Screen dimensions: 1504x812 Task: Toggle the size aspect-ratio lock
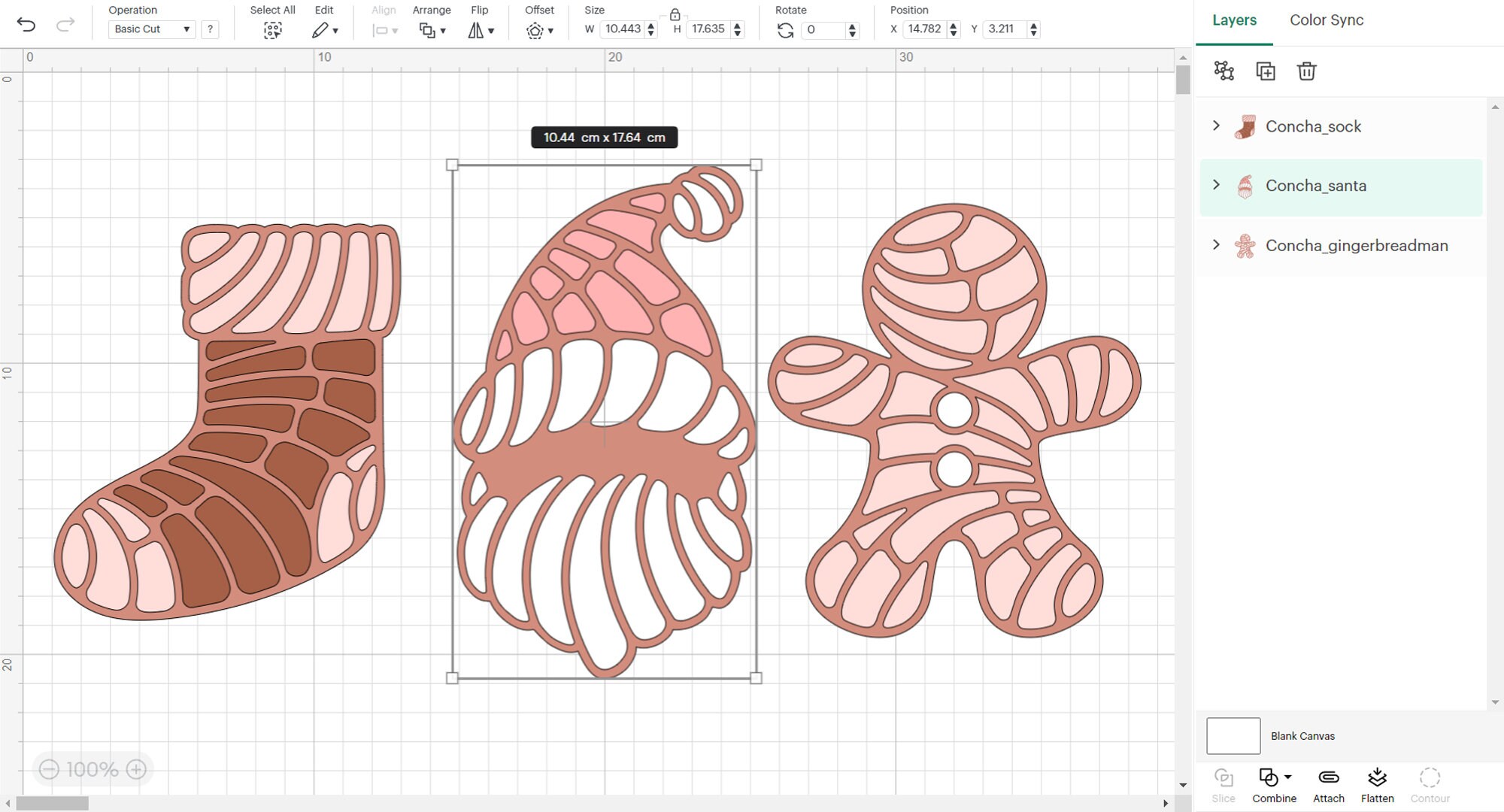click(675, 13)
